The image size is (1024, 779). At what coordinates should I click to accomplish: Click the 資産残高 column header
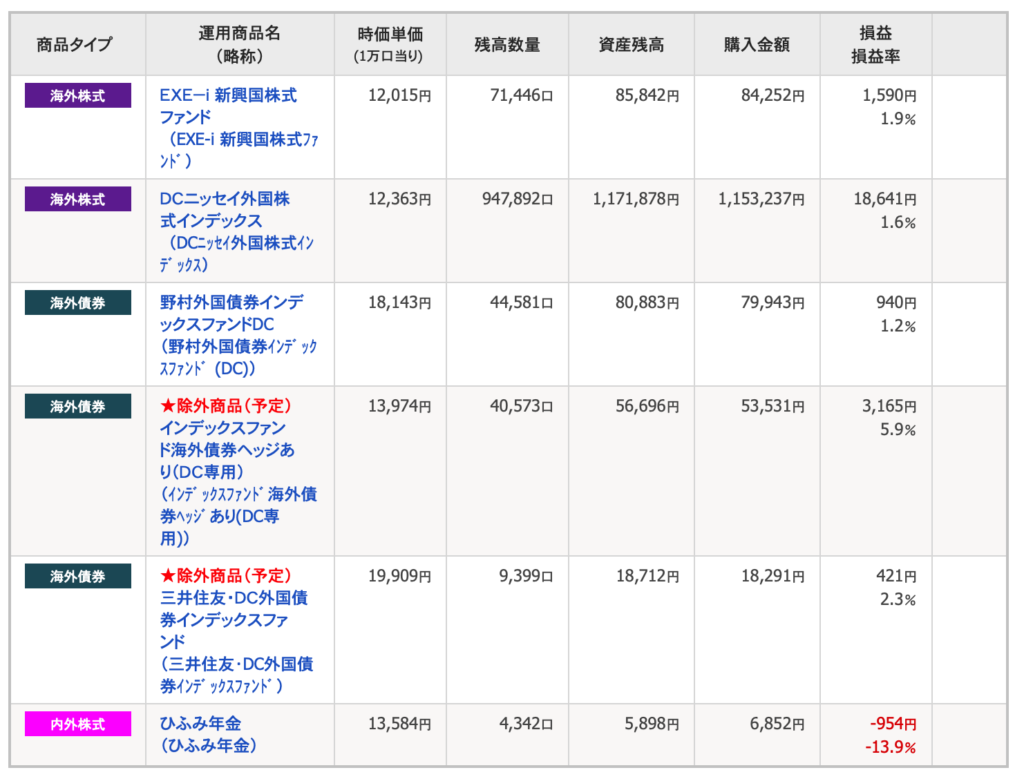(x=632, y=44)
